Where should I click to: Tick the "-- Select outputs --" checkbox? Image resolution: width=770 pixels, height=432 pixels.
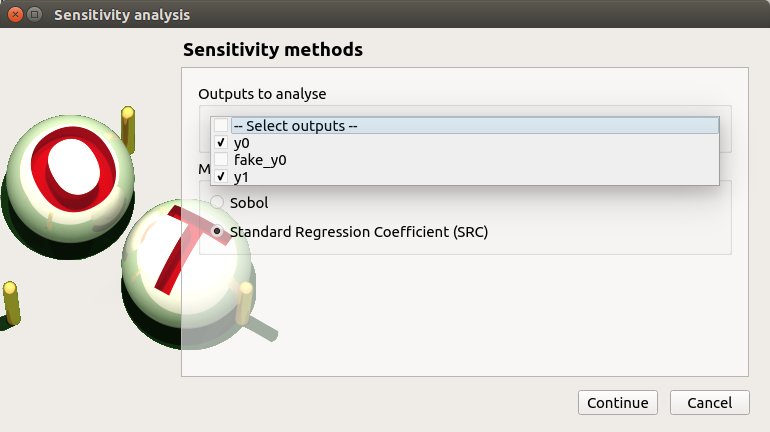(x=221, y=126)
